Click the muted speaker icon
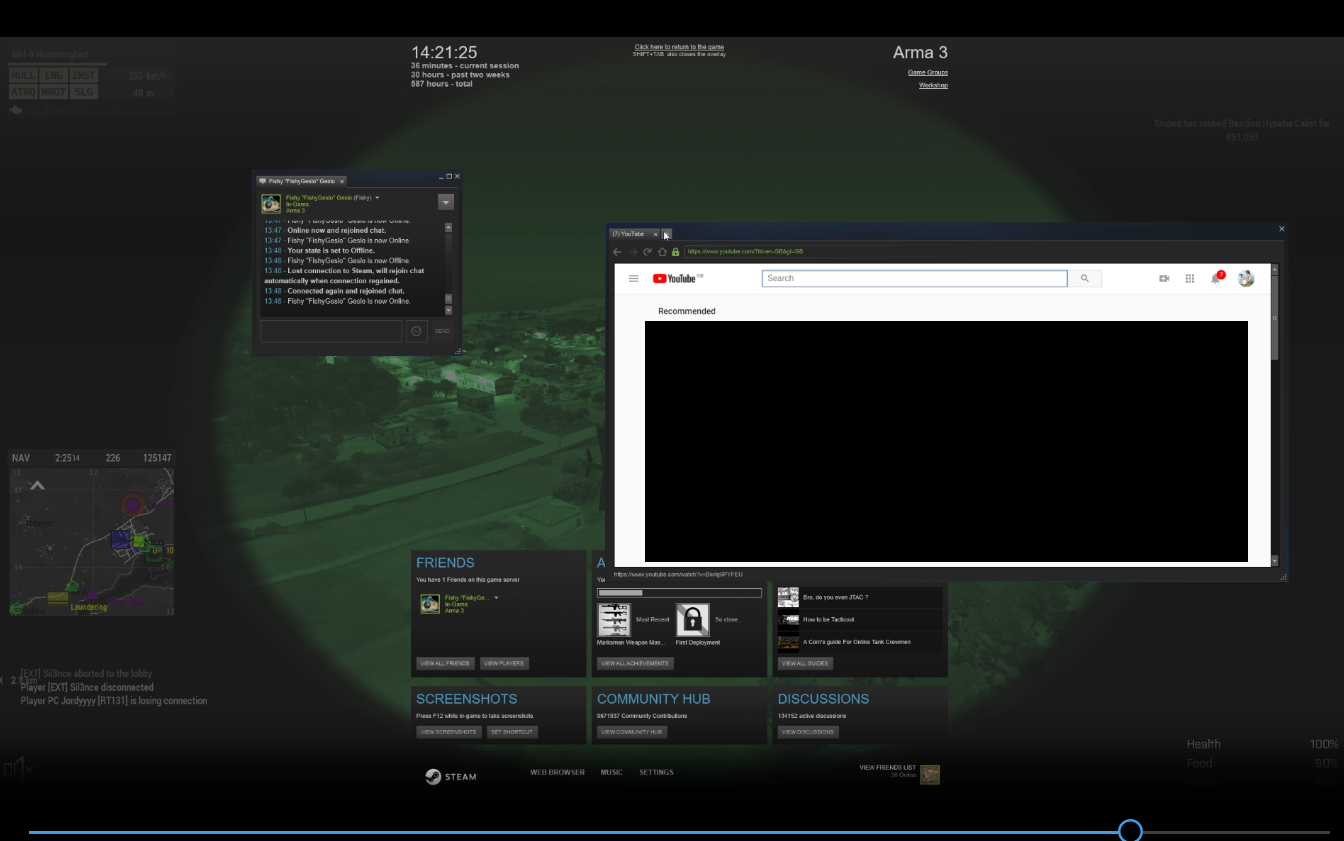 (x=17, y=769)
